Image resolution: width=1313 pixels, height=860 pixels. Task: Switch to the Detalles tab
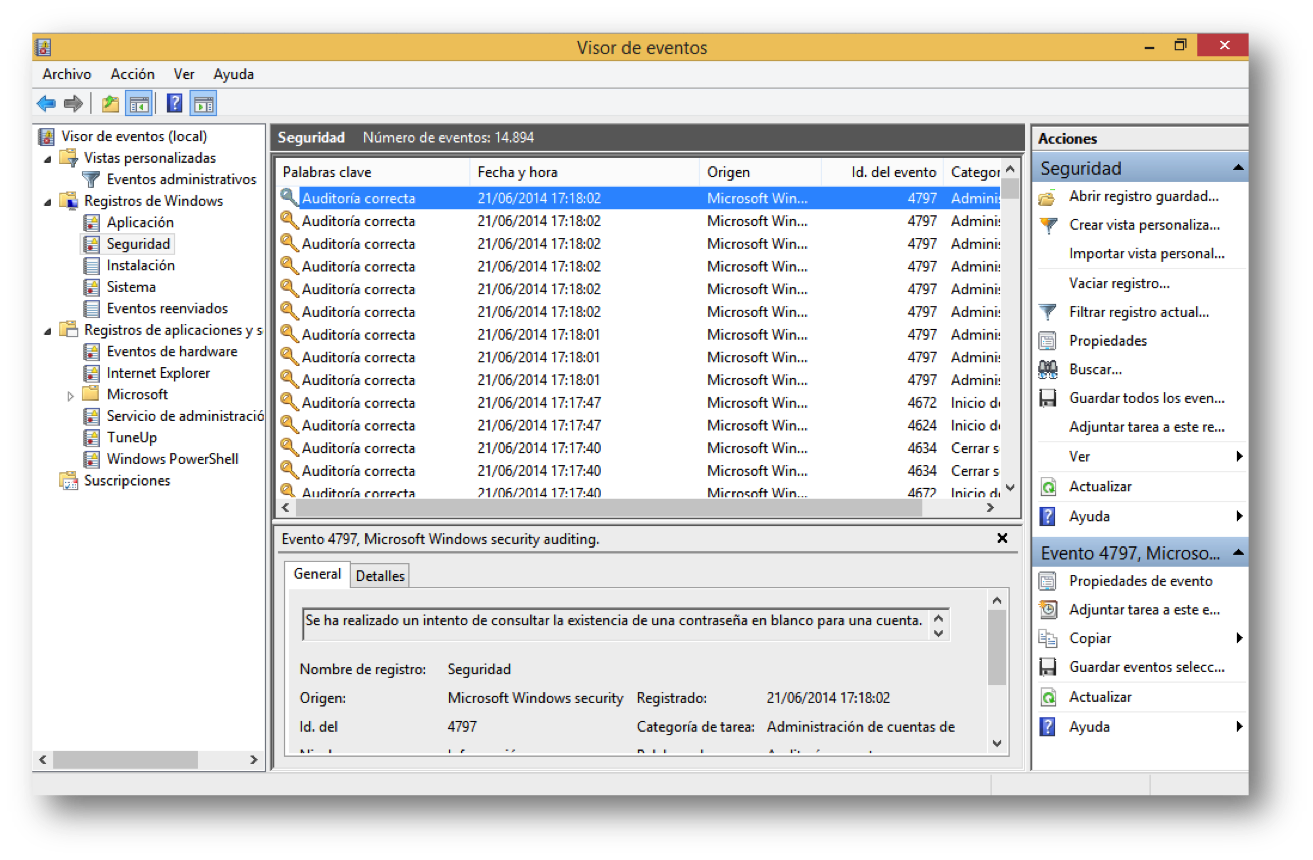click(x=383, y=575)
